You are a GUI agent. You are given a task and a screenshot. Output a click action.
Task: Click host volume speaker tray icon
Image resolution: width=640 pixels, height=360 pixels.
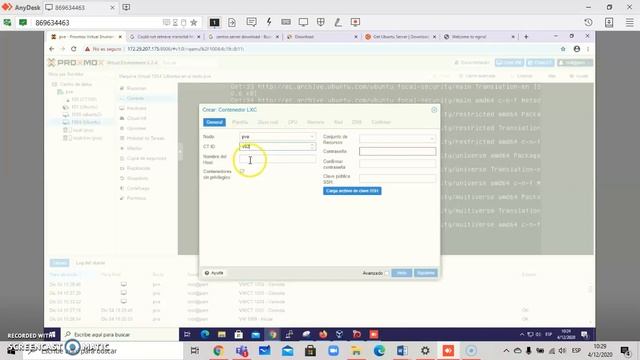tap(562, 351)
